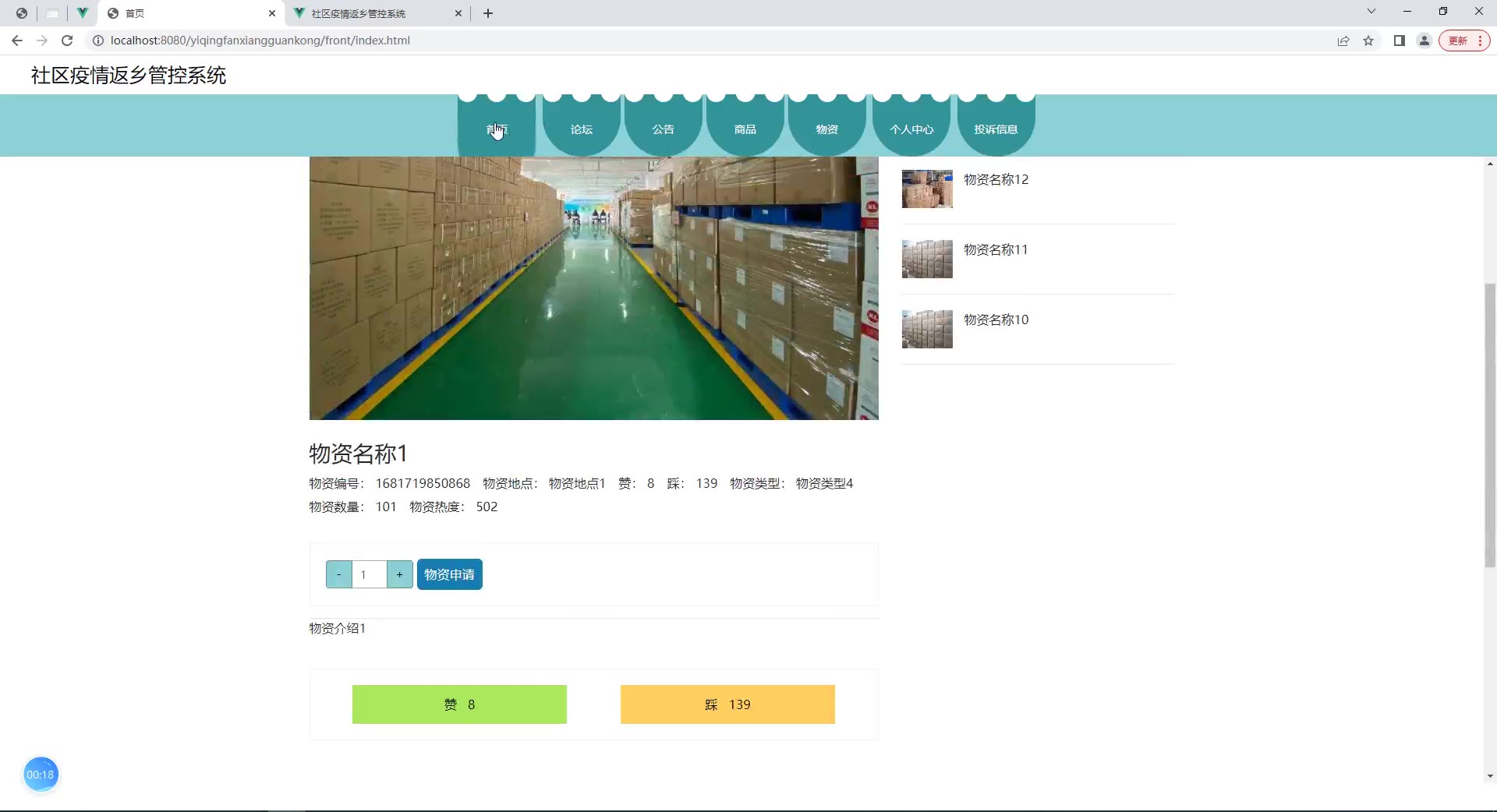
Task: Open the share page icon in address bar
Action: (x=1343, y=41)
